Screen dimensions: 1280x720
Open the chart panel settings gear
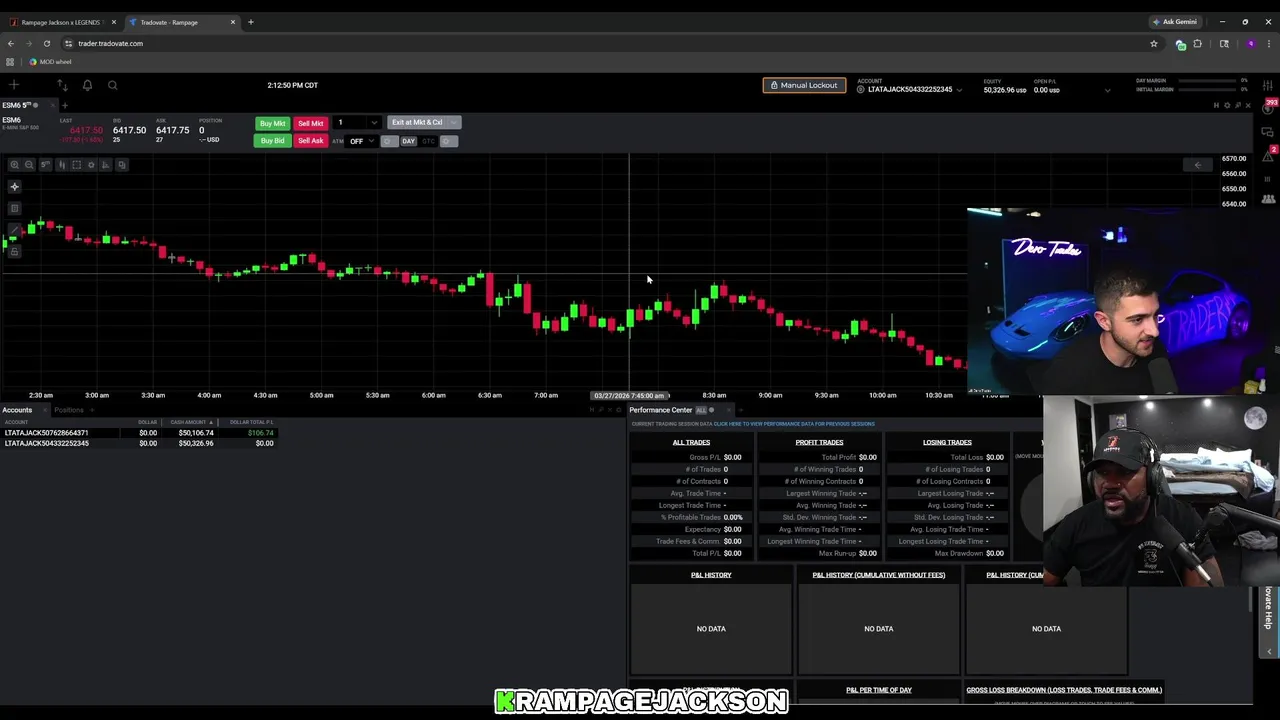coord(1227,105)
